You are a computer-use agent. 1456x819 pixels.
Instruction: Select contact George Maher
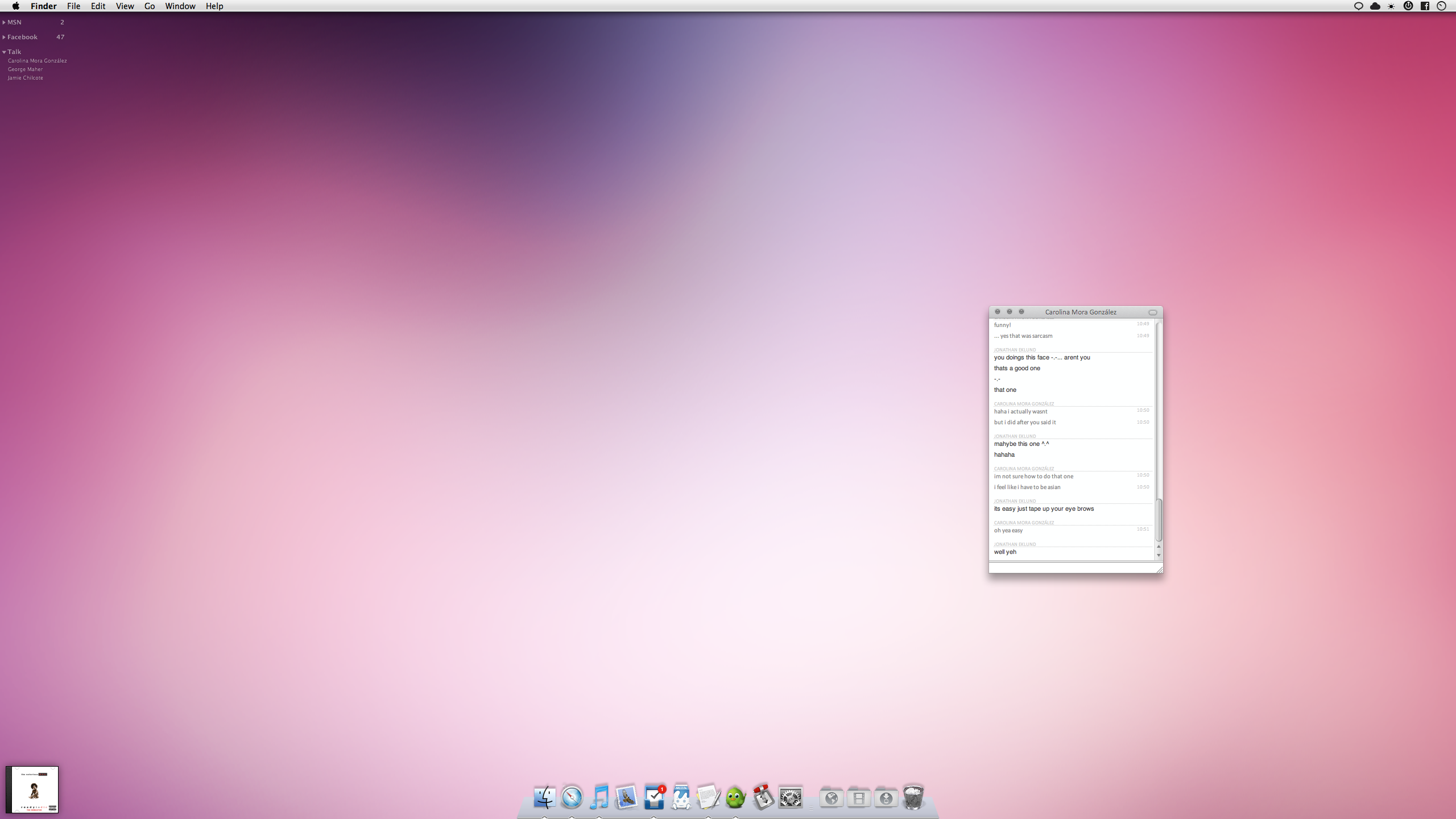point(25,69)
